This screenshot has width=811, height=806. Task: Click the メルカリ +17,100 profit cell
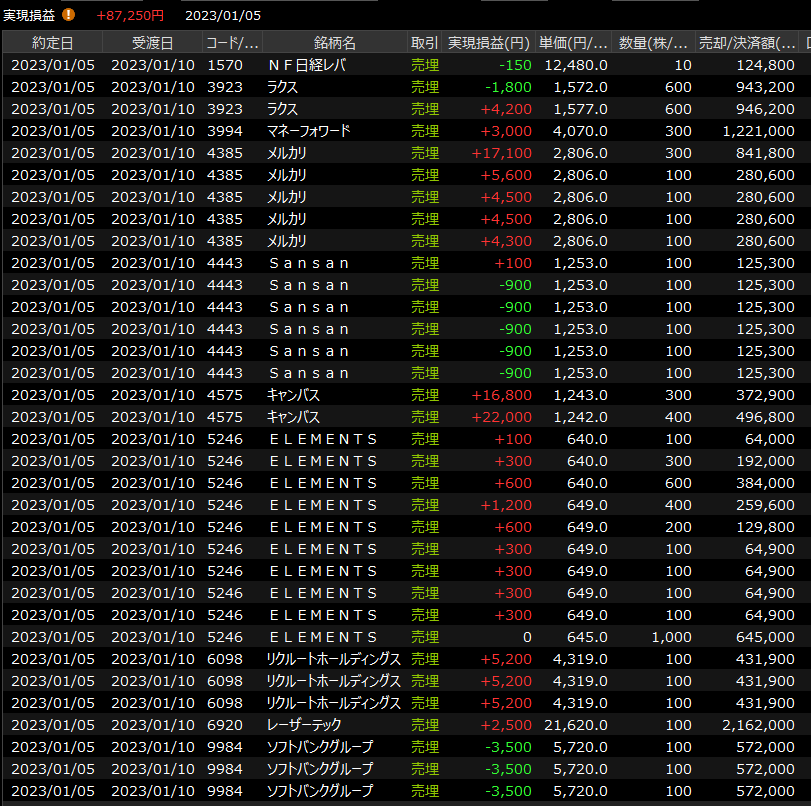coord(506,153)
